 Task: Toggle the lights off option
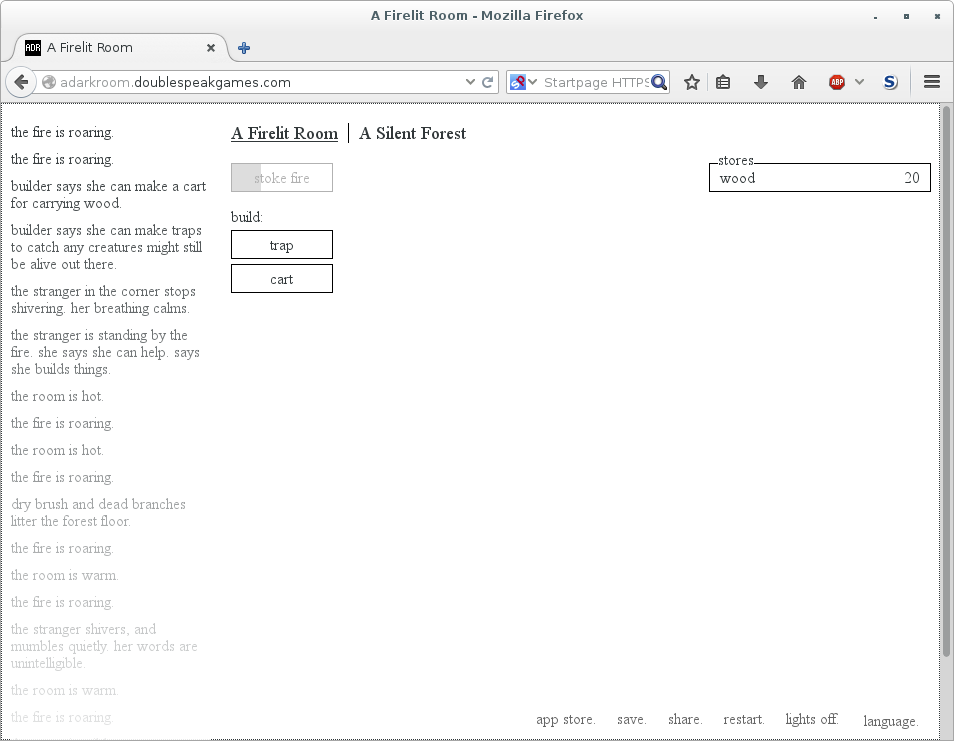tap(811, 720)
